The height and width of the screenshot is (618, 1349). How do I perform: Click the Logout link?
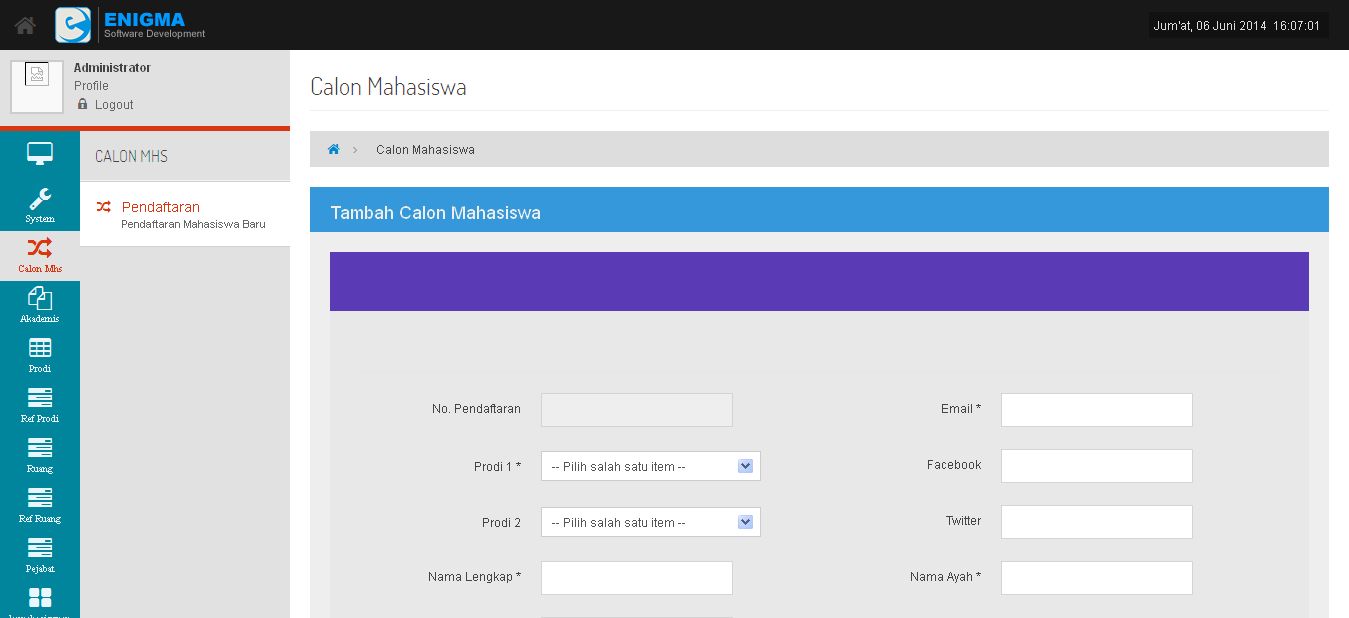click(114, 105)
